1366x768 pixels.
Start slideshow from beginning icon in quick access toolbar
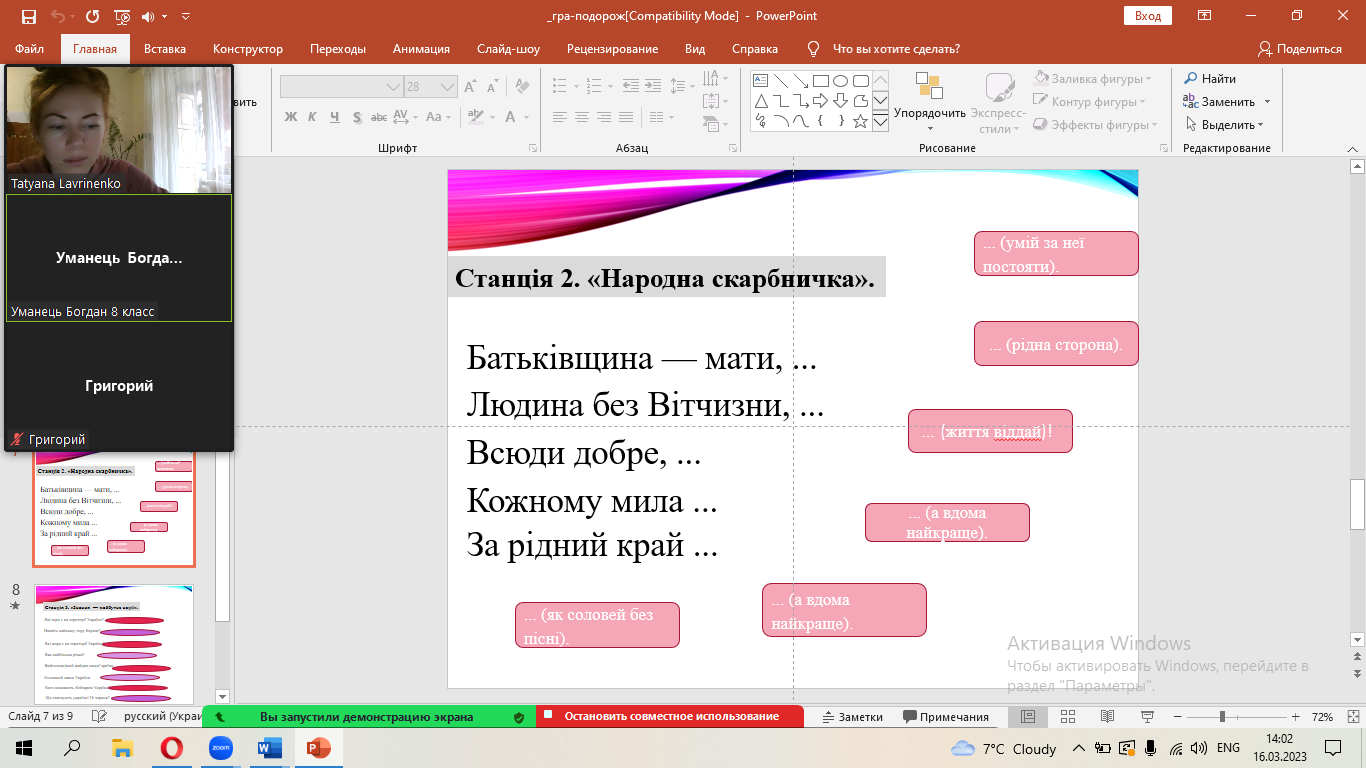pyautogui.click(x=122, y=17)
